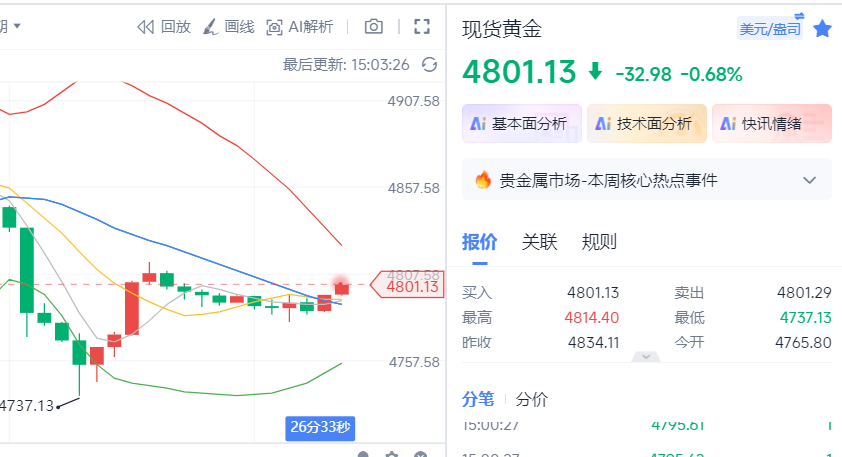The height and width of the screenshot is (457, 842).
Task: Take a chart screenshot with camera icon
Action: coord(374,26)
